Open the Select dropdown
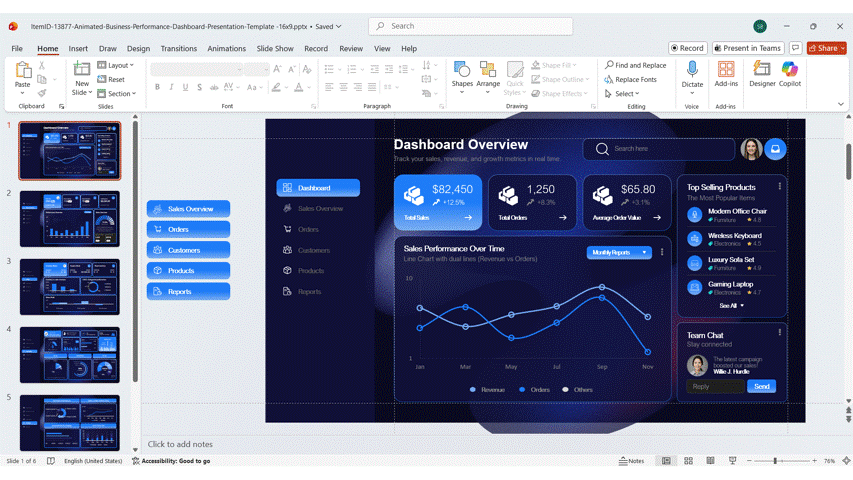This screenshot has height=480, width=853. coord(622,94)
